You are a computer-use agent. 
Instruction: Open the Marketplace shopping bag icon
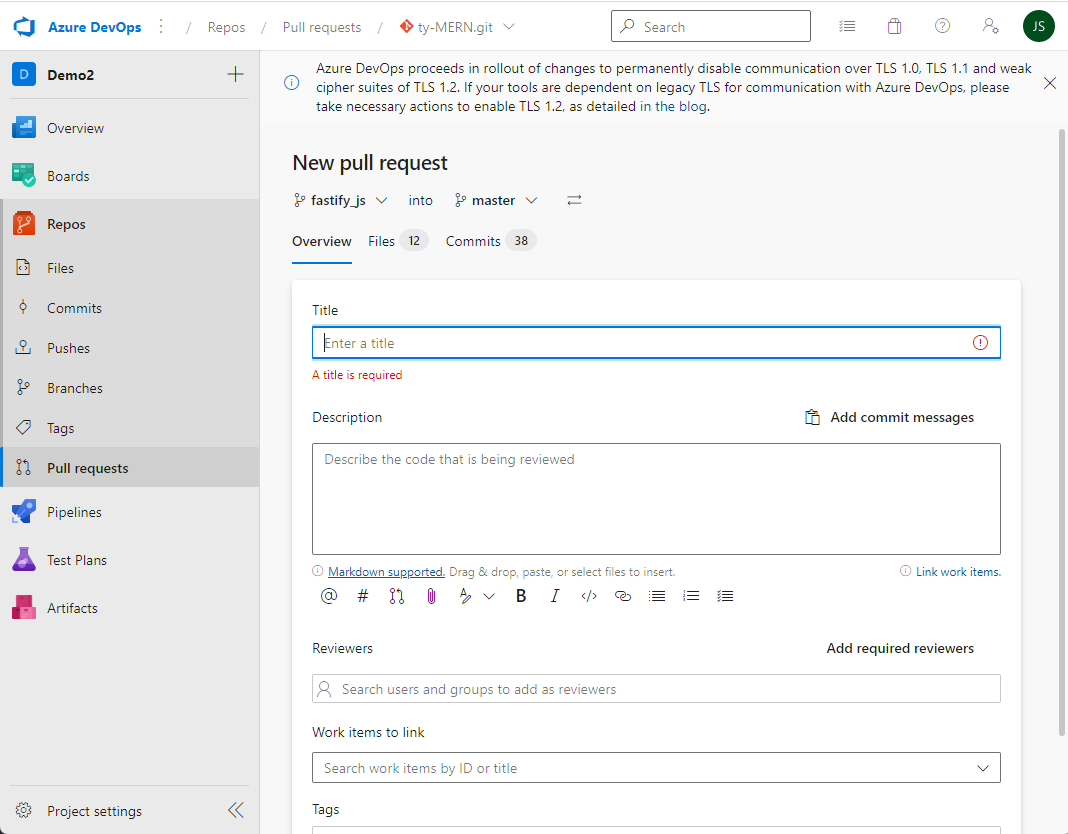point(895,27)
